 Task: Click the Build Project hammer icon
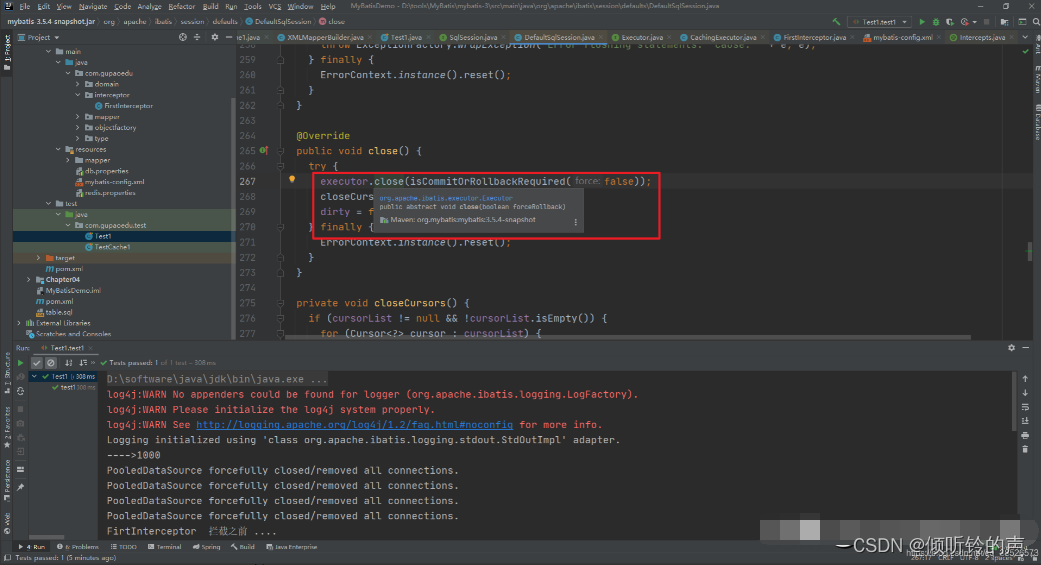(836, 22)
